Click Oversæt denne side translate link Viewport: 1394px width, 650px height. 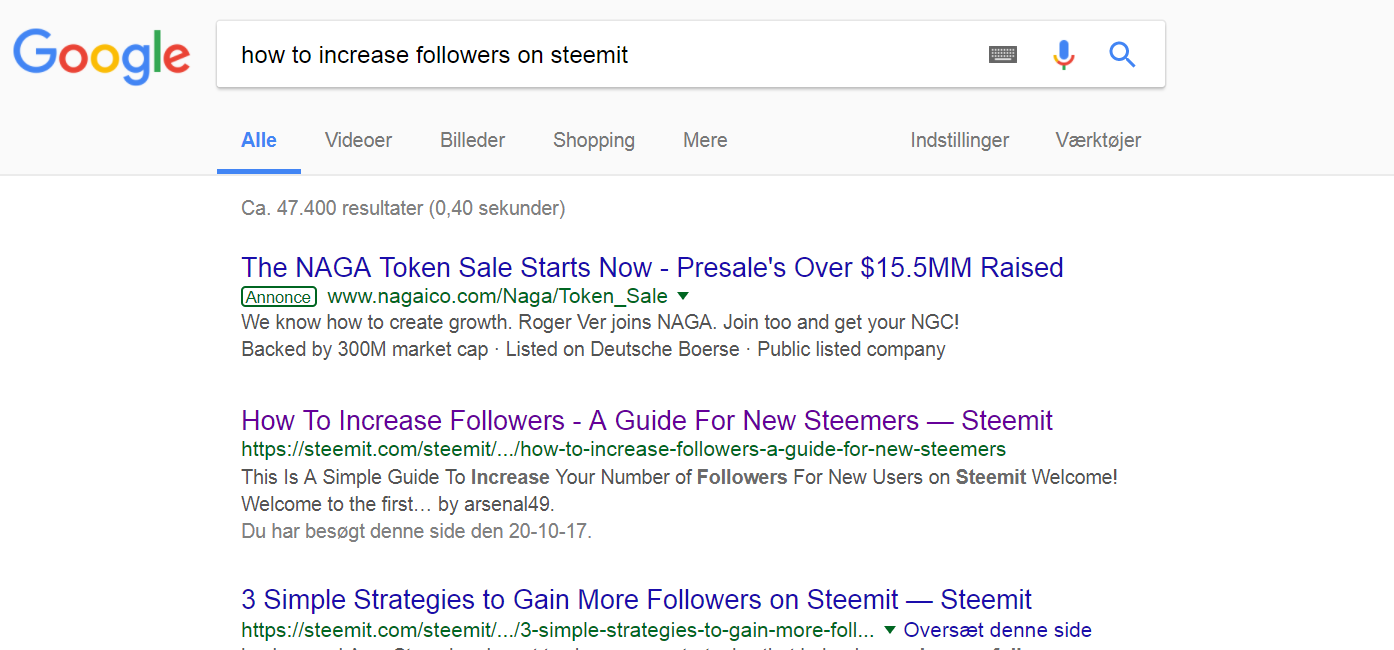998,630
